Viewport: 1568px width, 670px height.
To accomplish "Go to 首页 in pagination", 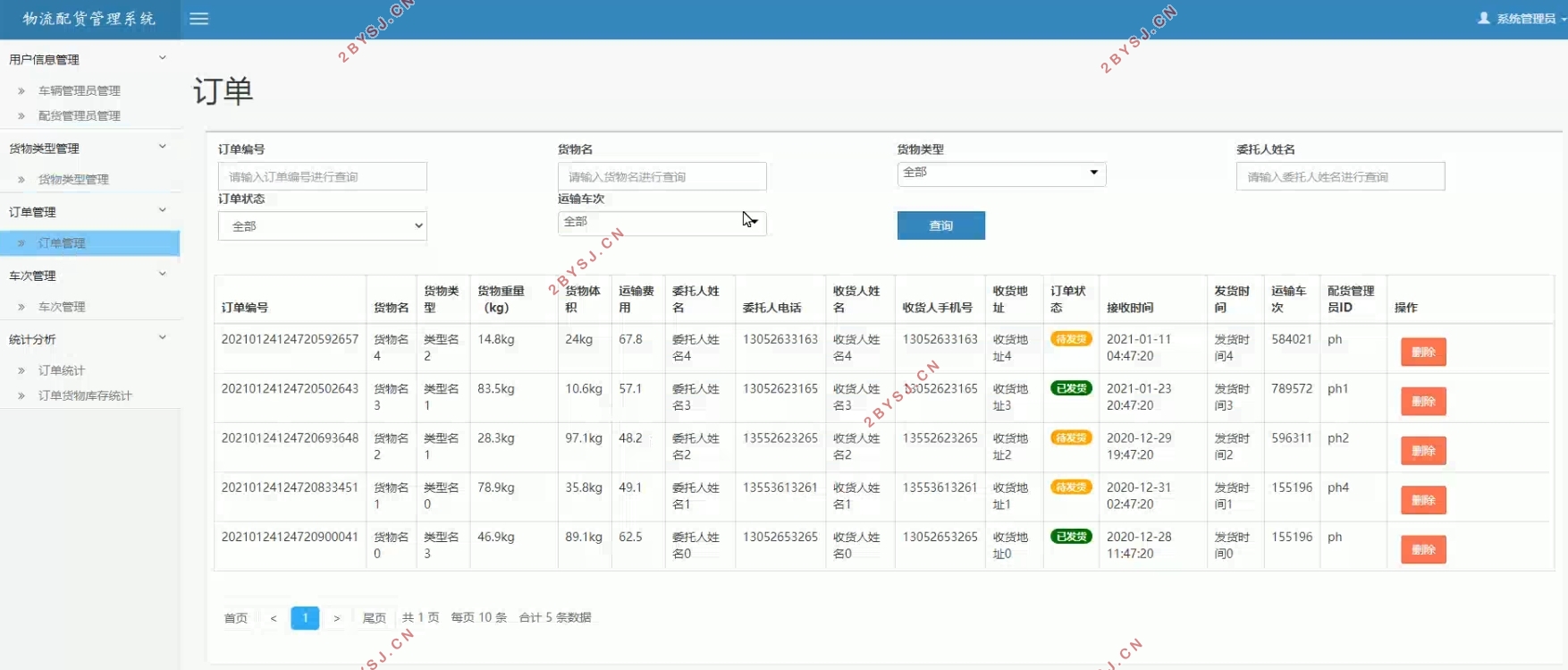I will pyautogui.click(x=236, y=617).
